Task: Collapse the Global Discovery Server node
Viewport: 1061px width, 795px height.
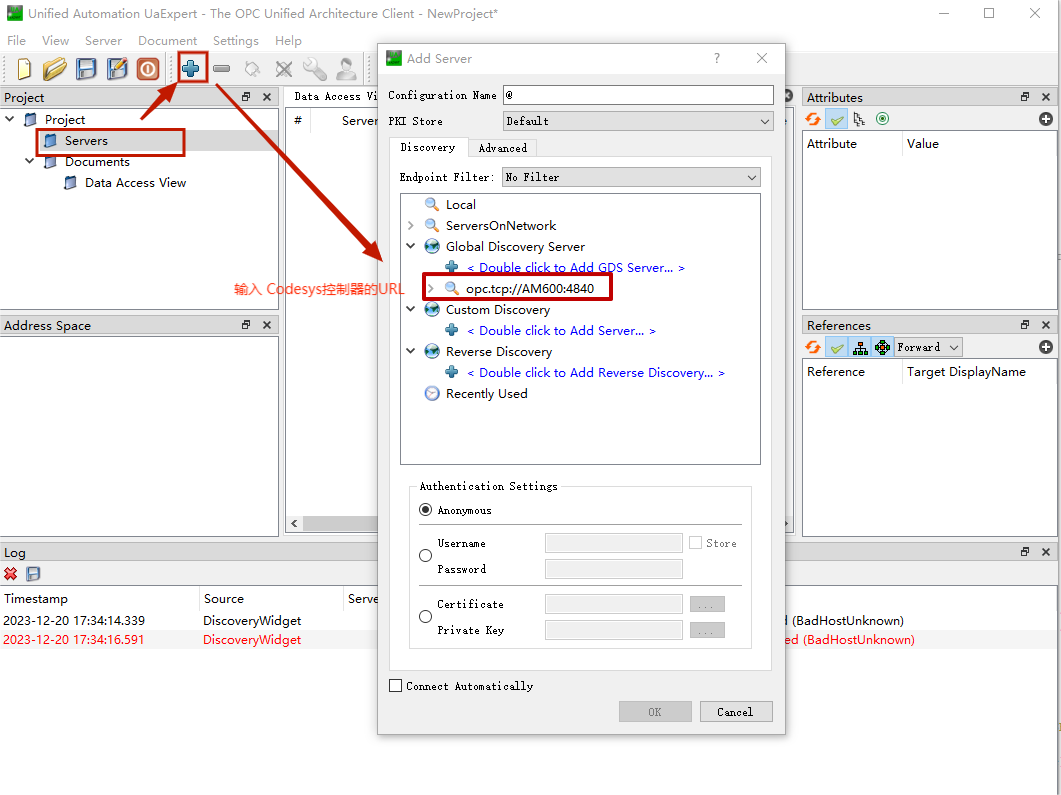Action: tap(411, 246)
